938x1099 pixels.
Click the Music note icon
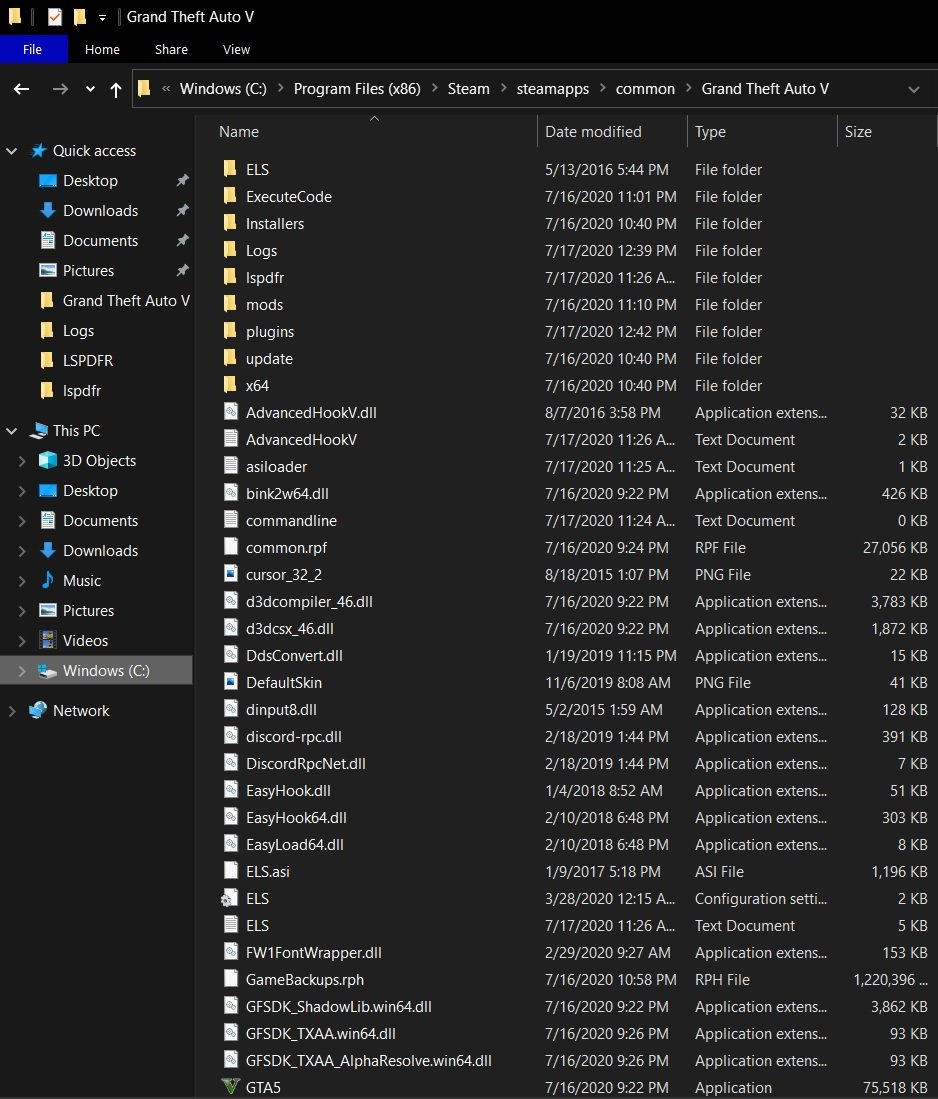(x=48, y=580)
